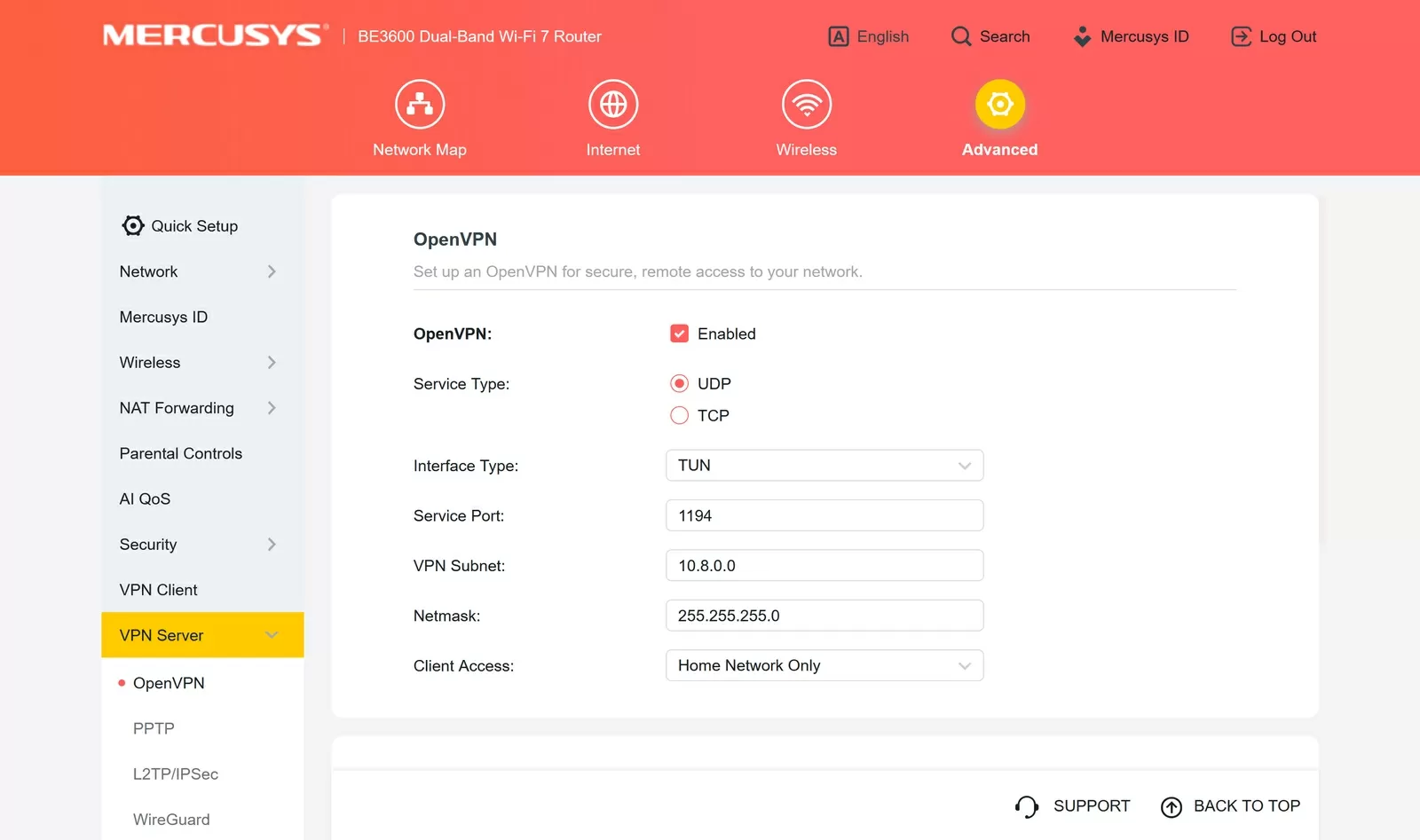Open Quick Setup in the sidebar

pos(202,226)
